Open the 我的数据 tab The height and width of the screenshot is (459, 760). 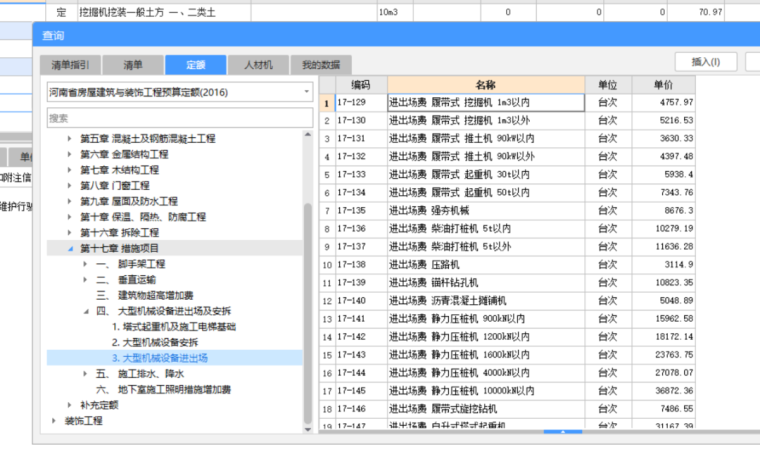pos(320,65)
